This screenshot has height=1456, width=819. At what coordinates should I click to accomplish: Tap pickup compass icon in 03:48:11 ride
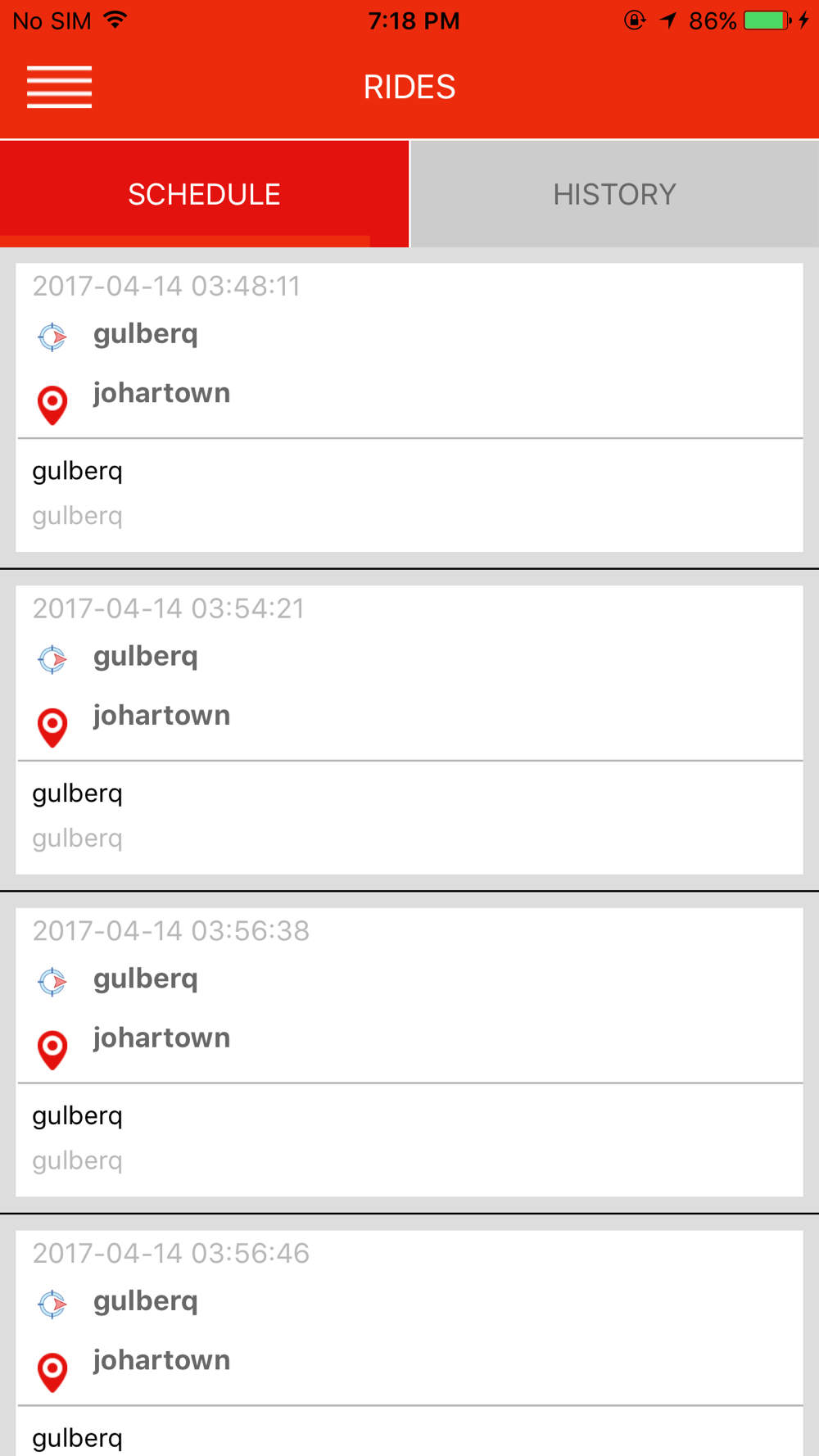click(52, 337)
